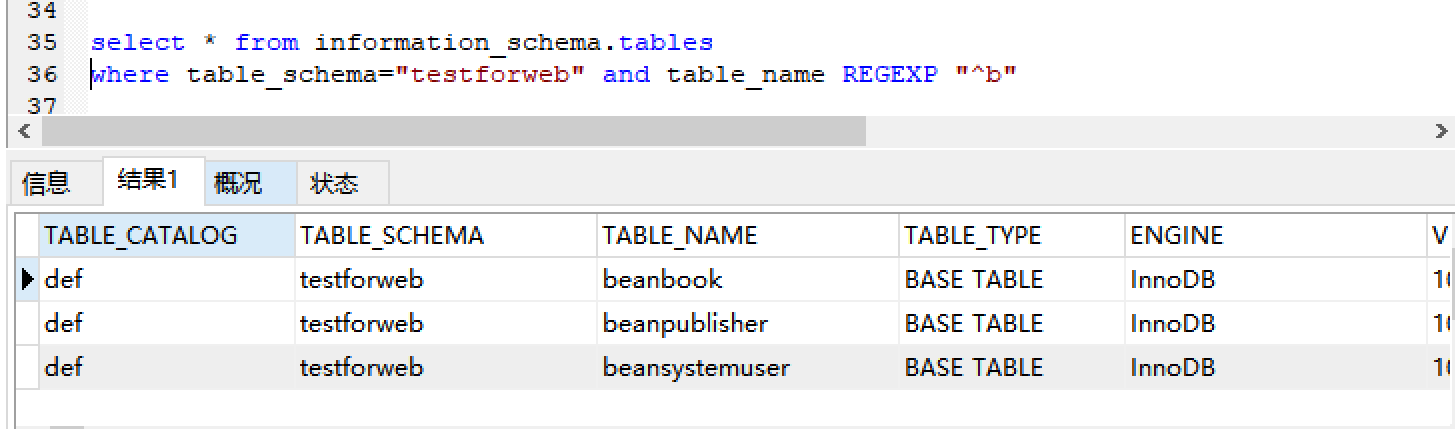Image resolution: width=1455 pixels, height=429 pixels.
Task: Select the beanbook table name cell
Action: pos(748,280)
